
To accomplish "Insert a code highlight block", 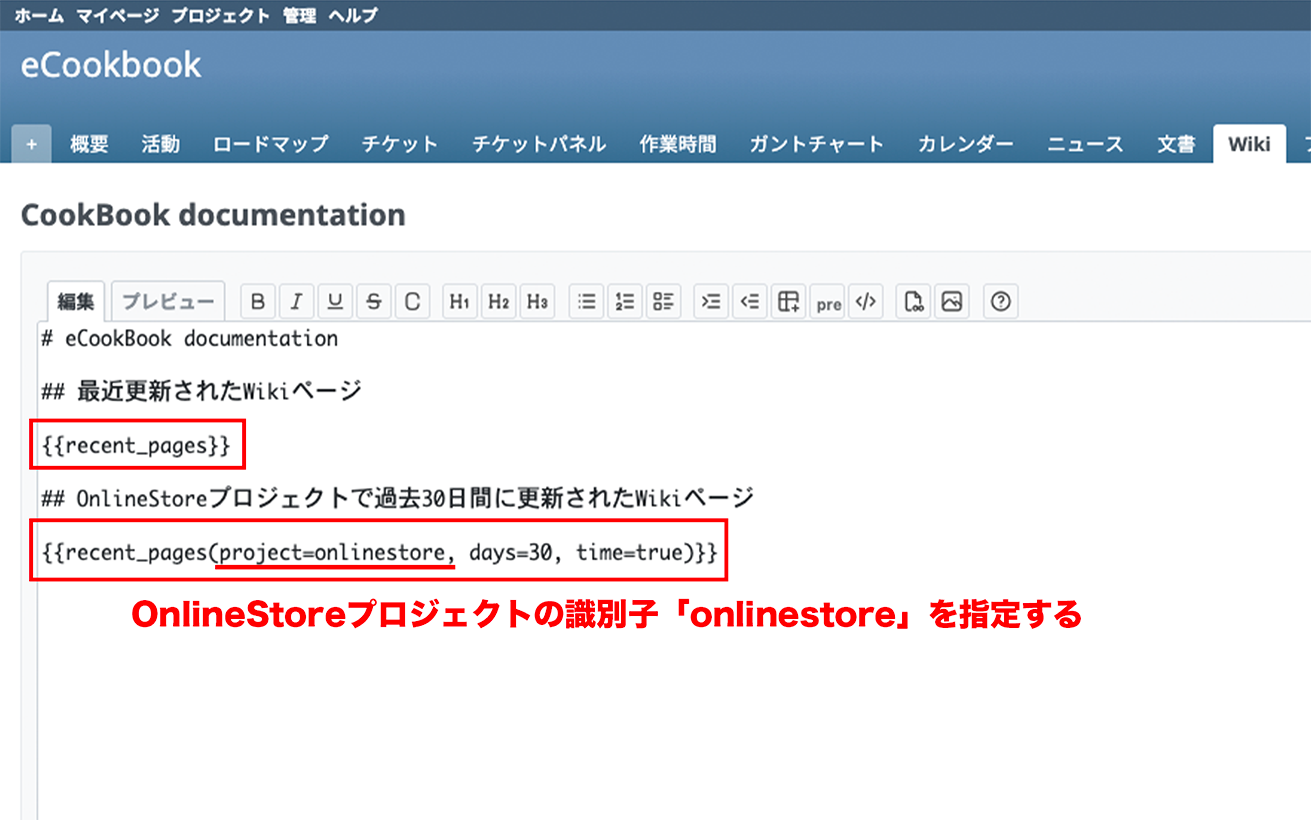I will (866, 301).
